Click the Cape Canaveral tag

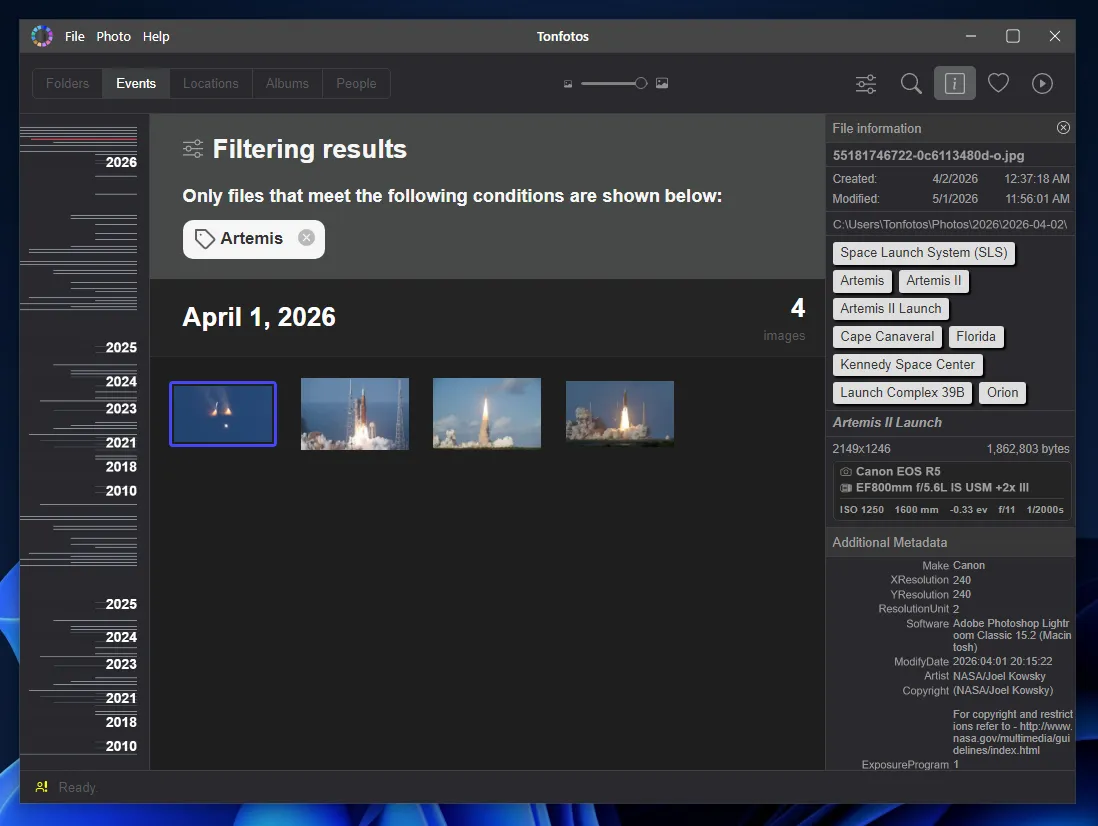tap(887, 337)
